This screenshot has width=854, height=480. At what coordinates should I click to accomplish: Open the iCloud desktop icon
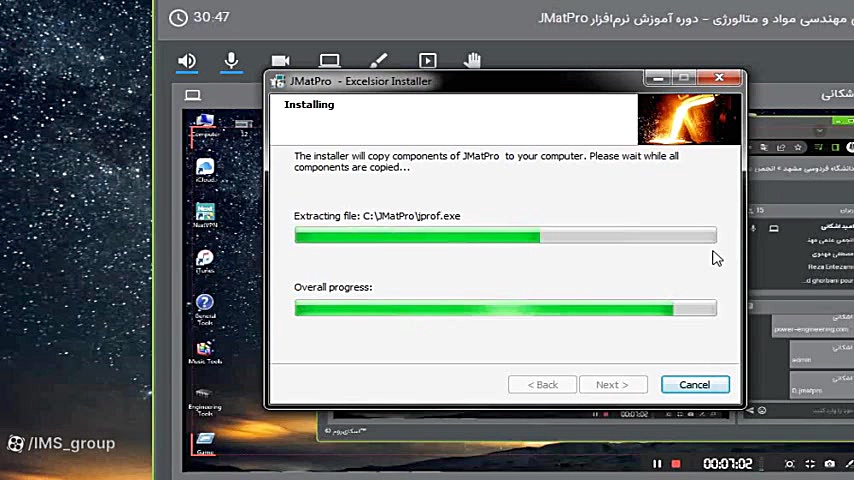[205, 171]
